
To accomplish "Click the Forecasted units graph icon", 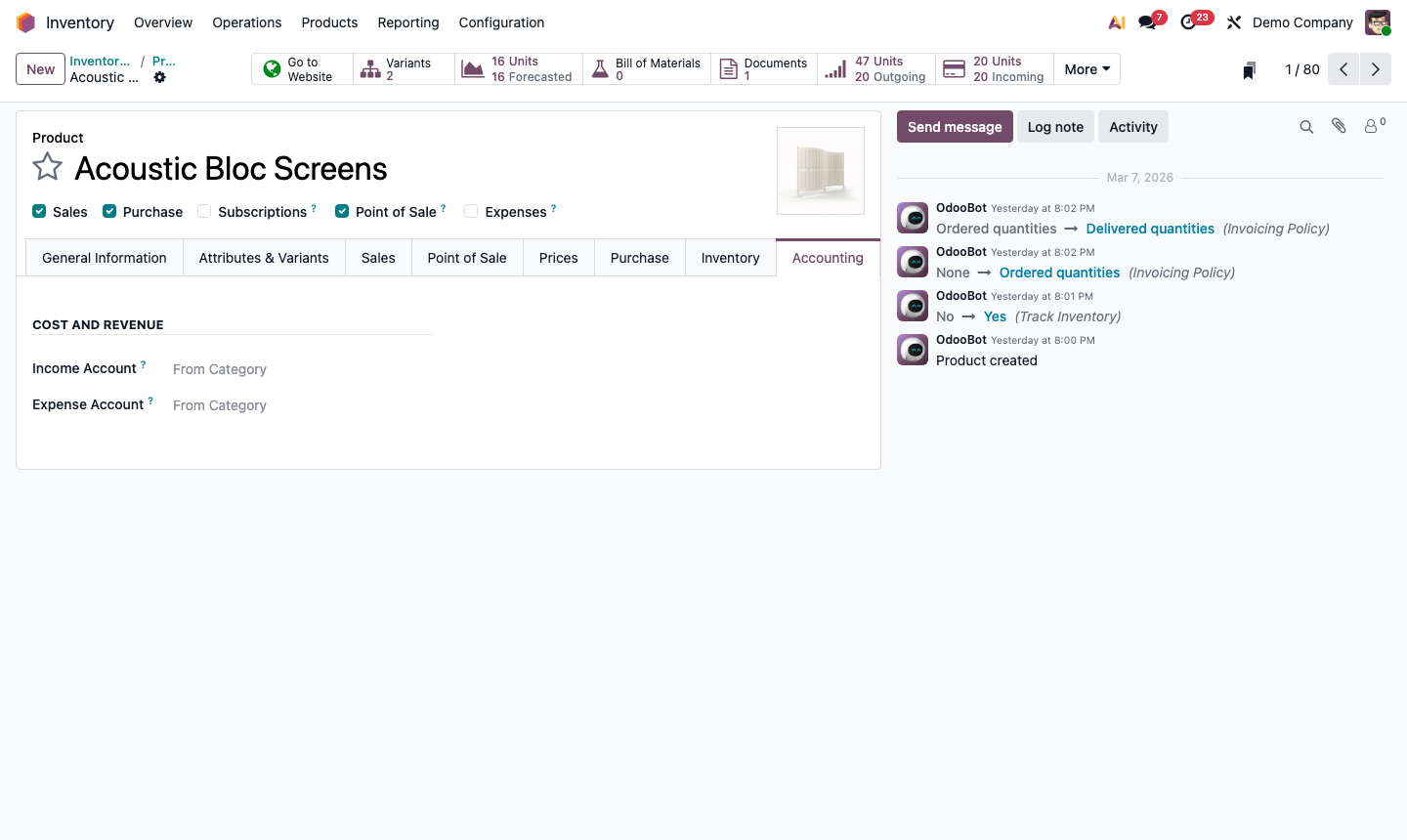I will coord(474,68).
